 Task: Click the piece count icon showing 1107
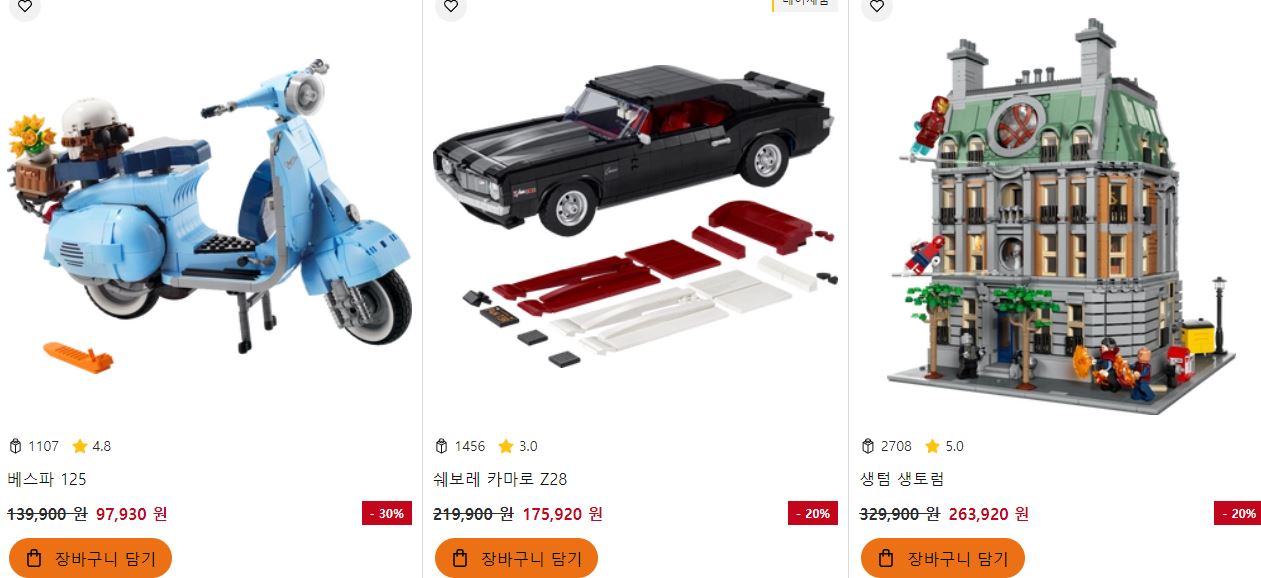[x=15, y=446]
